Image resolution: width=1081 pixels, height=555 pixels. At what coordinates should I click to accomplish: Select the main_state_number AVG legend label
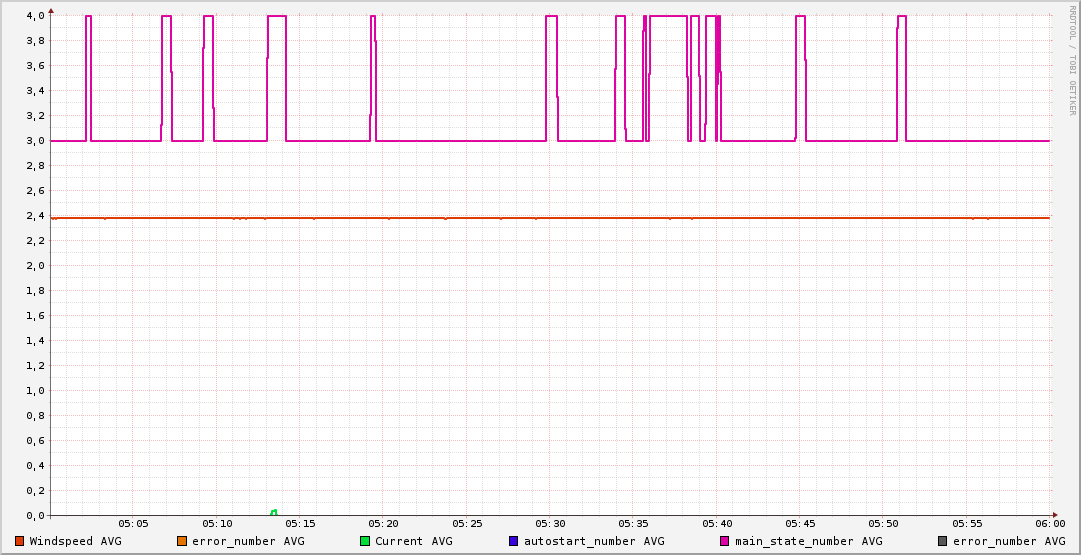pos(808,541)
